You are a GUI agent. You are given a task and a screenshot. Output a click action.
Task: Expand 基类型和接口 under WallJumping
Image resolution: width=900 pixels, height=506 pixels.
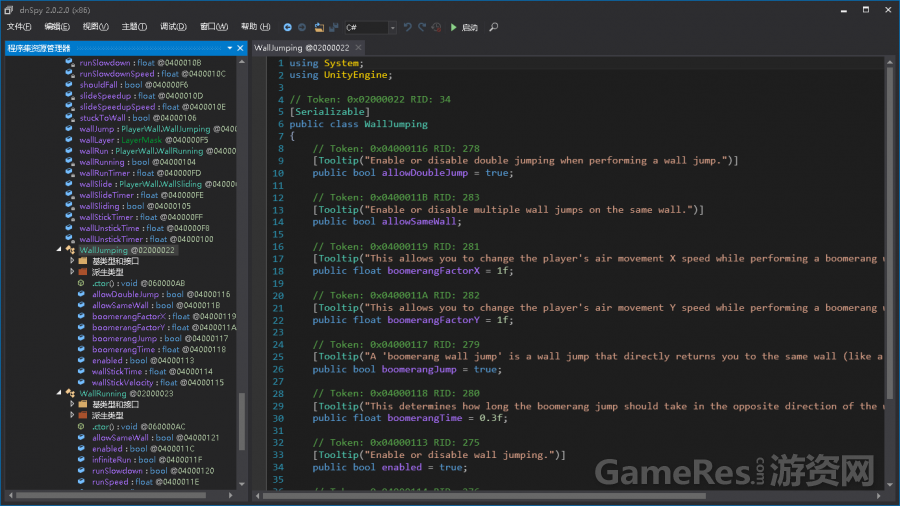point(72,260)
